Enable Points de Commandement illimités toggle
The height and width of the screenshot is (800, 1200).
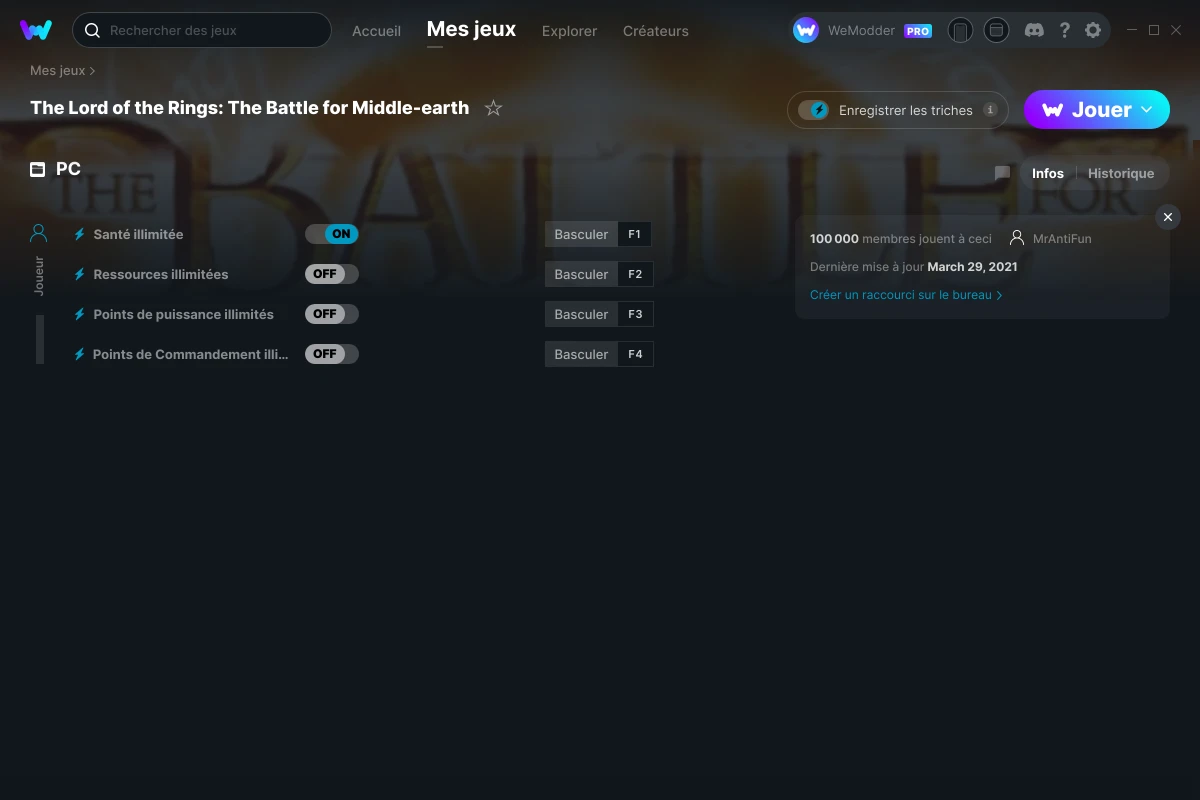[332, 354]
